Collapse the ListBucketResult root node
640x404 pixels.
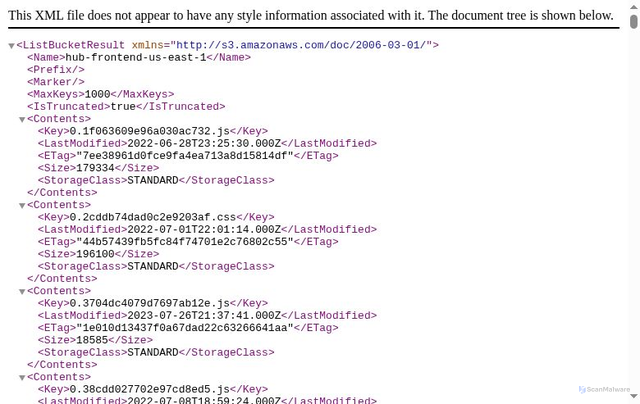click(x=11, y=46)
